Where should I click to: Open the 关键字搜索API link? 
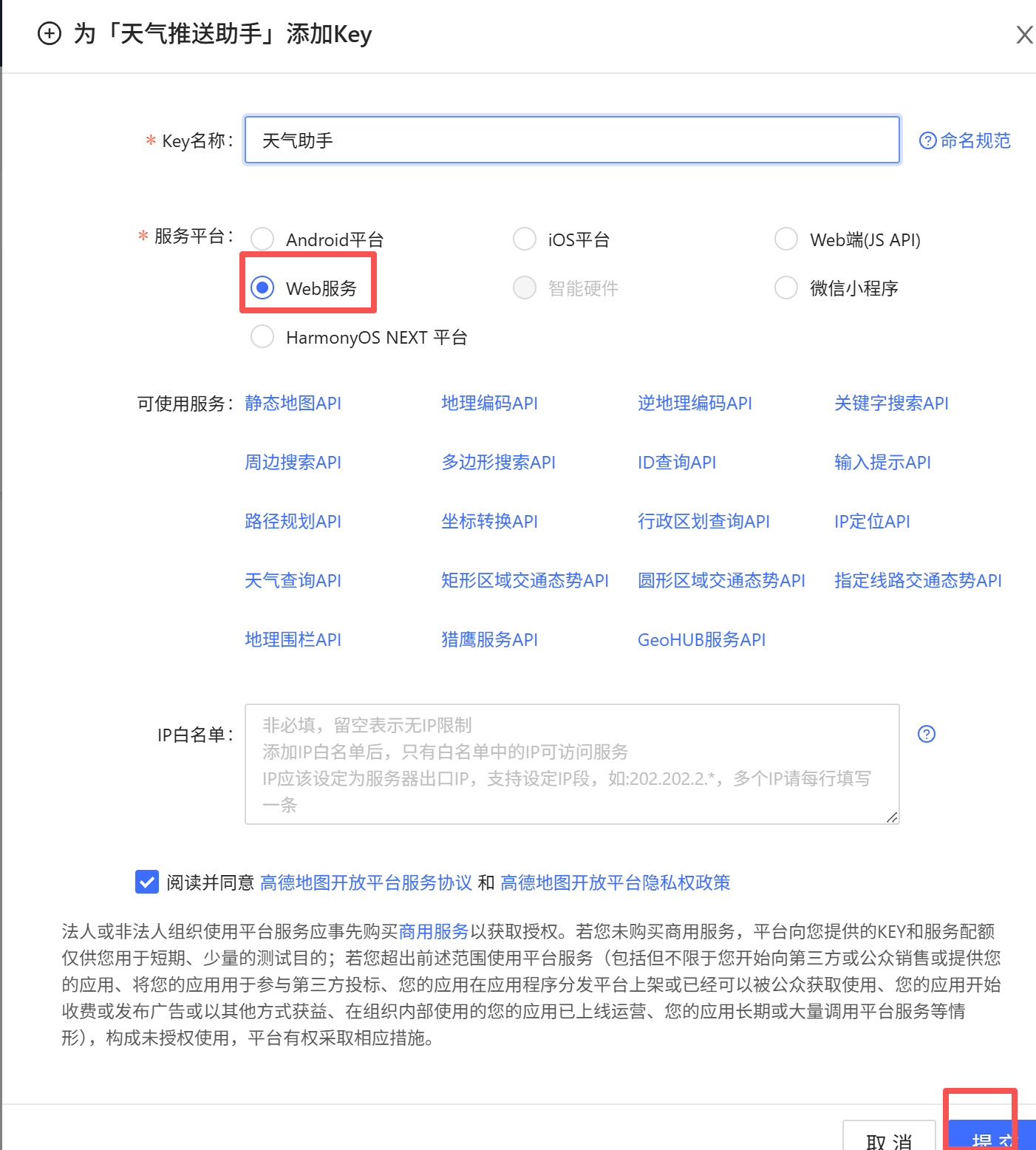[x=891, y=403]
